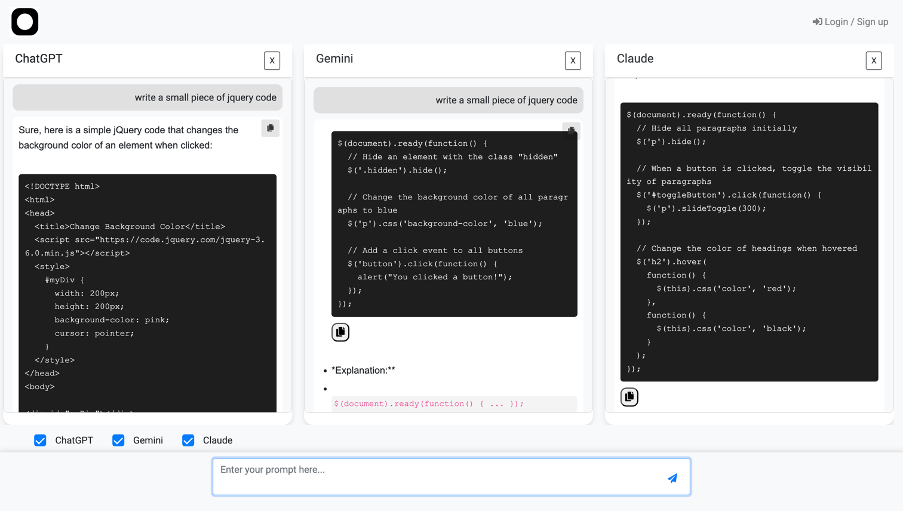Send the prompt with the paper plane icon
This screenshot has width=904, height=512.
tap(672, 478)
